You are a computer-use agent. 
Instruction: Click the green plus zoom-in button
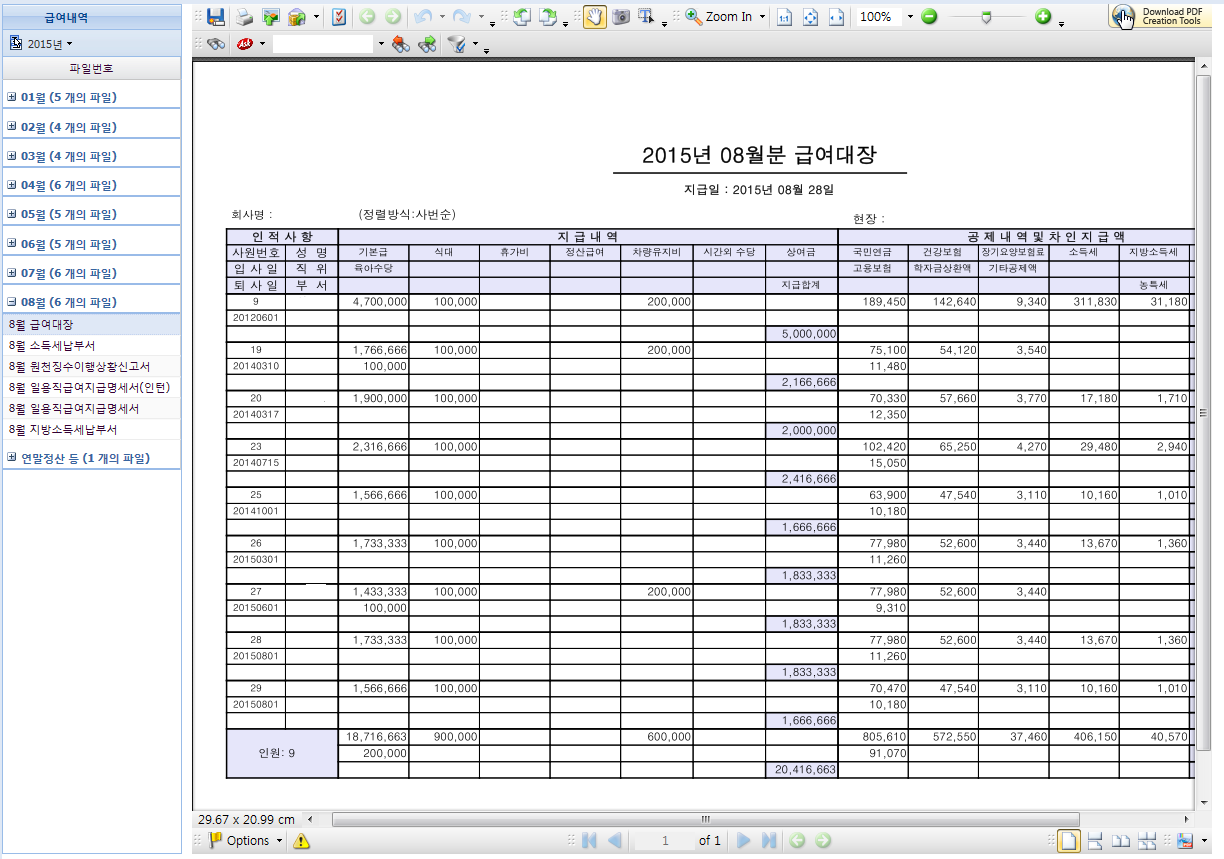(x=1043, y=17)
